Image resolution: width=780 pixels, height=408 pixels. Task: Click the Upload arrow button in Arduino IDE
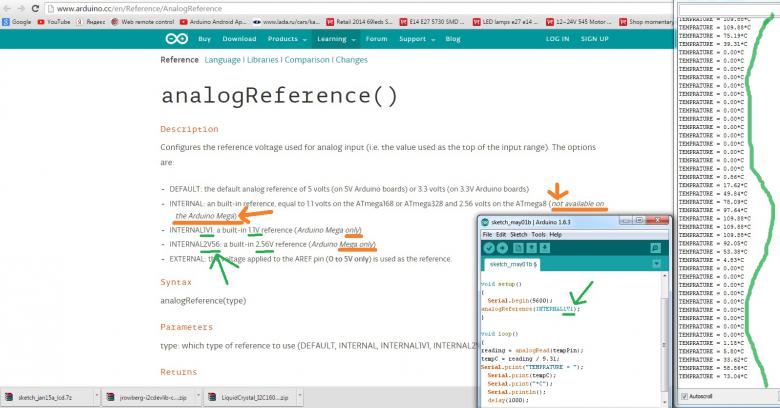coord(502,248)
